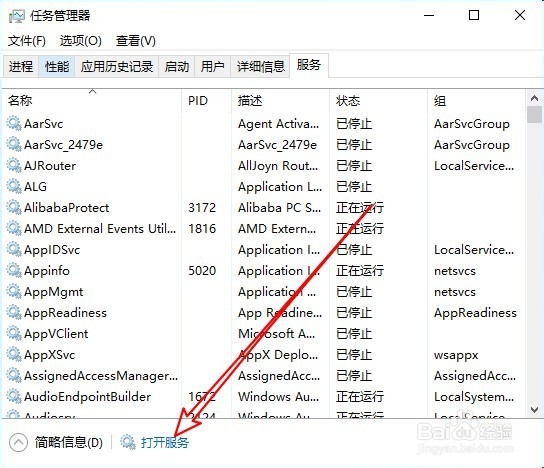Click PID value 5020
This screenshot has width=544, height=468.
coord(202,271)
